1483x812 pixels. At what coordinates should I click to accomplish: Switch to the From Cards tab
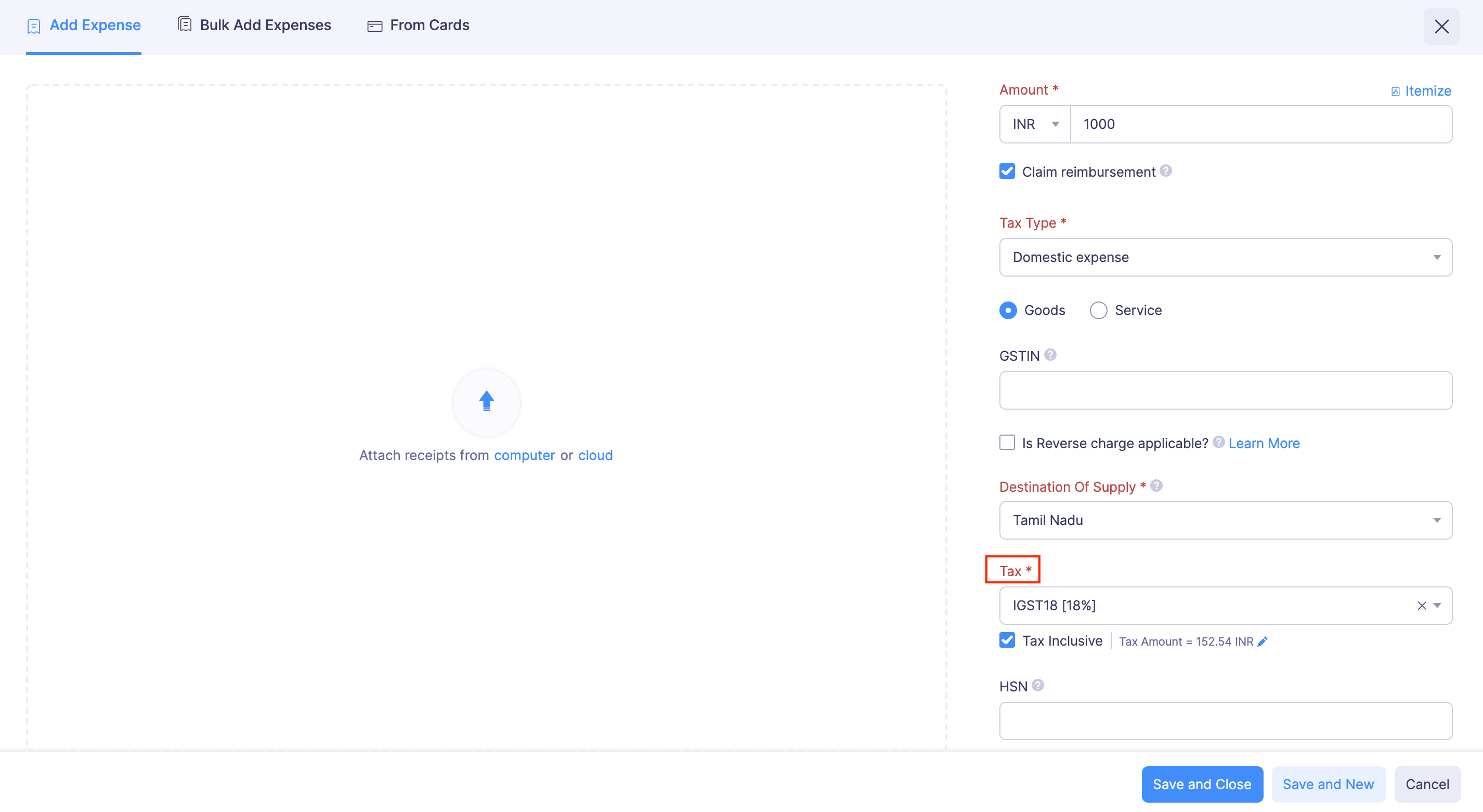coord(419,25)
